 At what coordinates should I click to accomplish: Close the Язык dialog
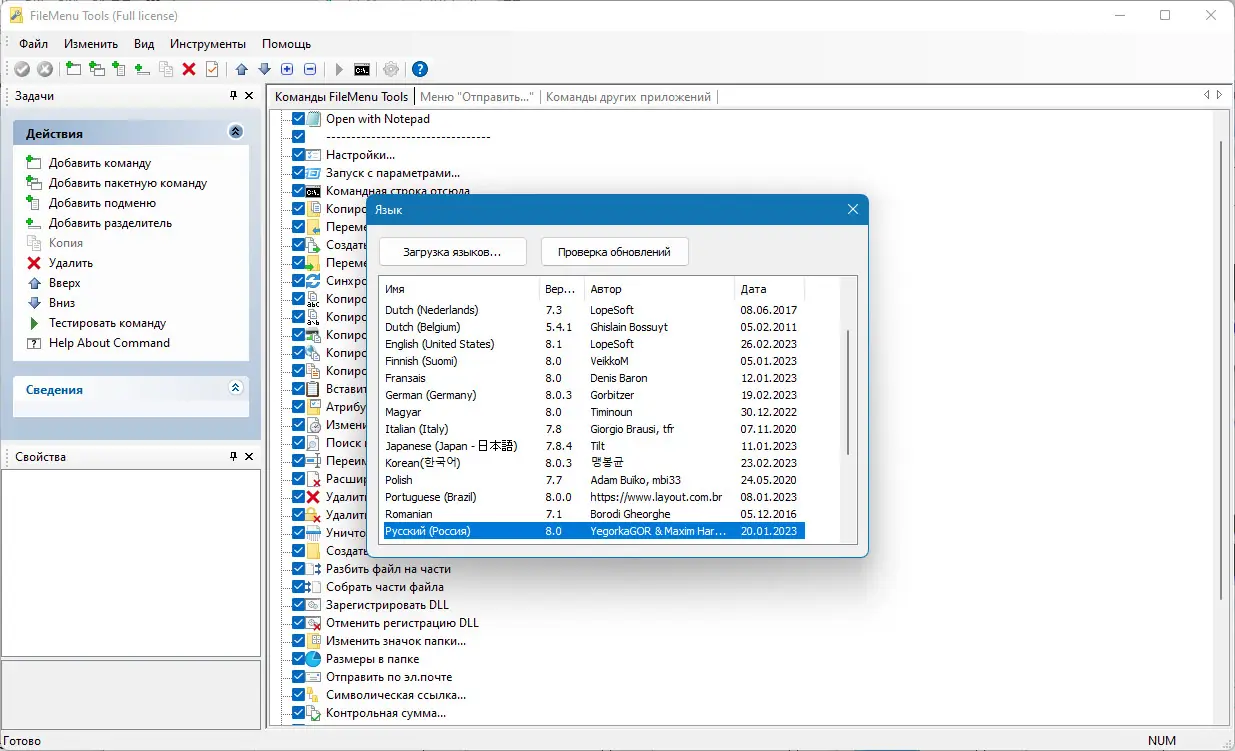click(x=852, y=209)
